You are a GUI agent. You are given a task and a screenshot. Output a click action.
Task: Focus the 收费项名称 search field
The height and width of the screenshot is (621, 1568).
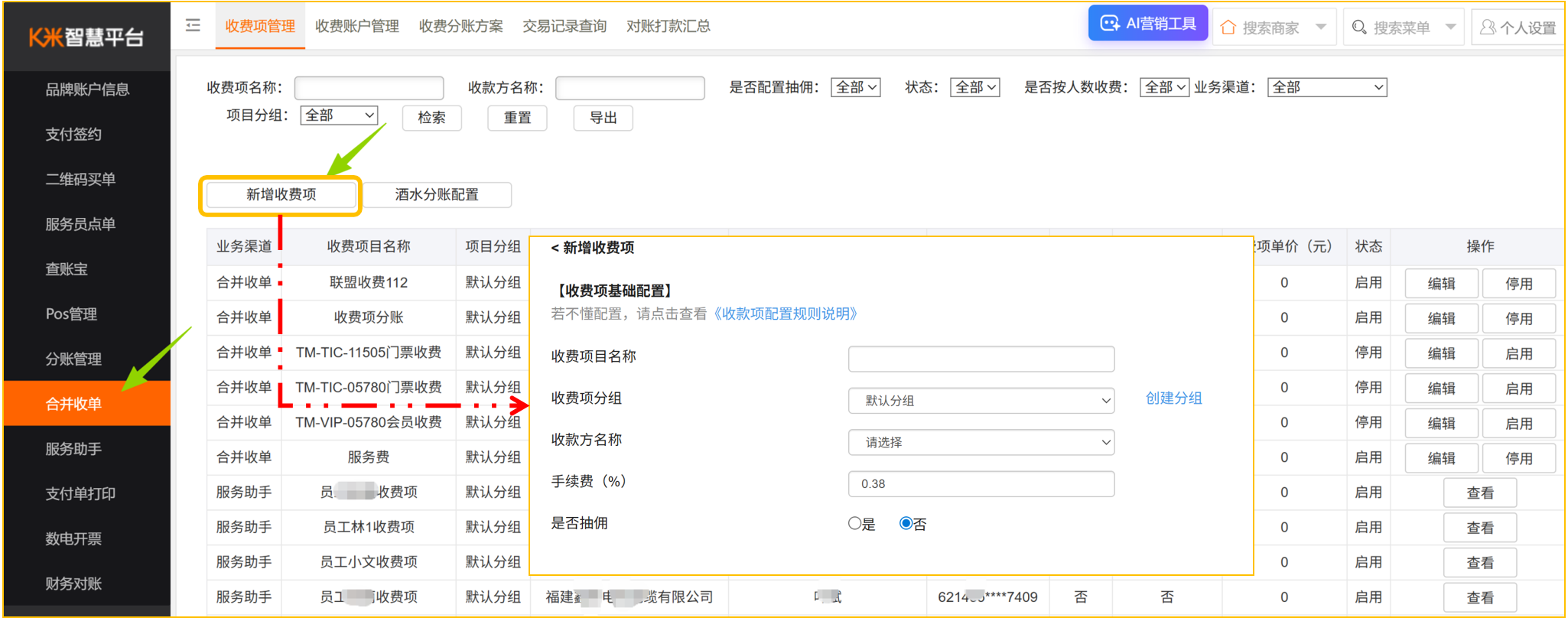(369, 88)
